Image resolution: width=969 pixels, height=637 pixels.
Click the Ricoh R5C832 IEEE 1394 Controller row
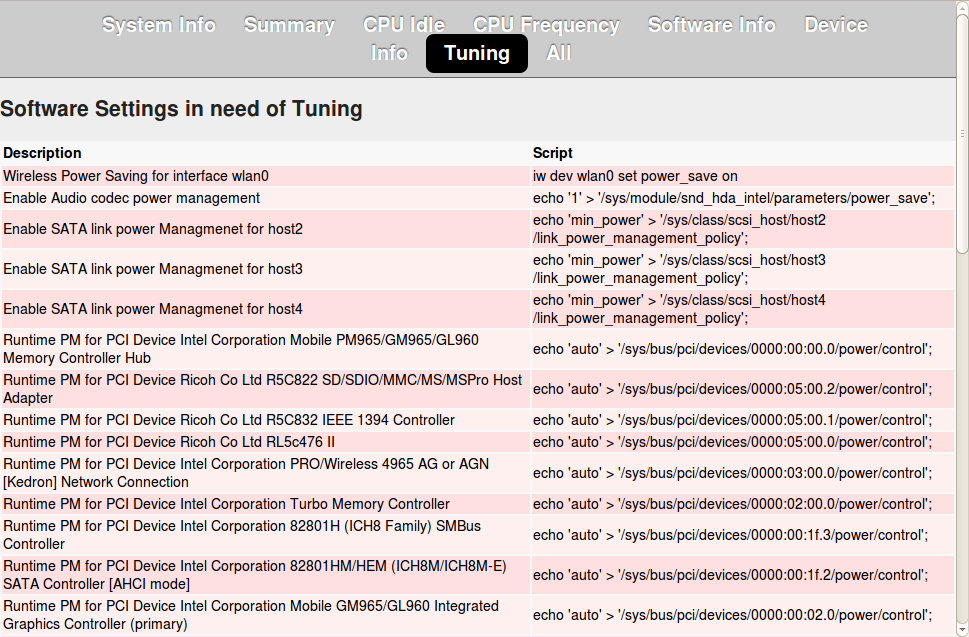pyautogui.click(x=229, y=420)
